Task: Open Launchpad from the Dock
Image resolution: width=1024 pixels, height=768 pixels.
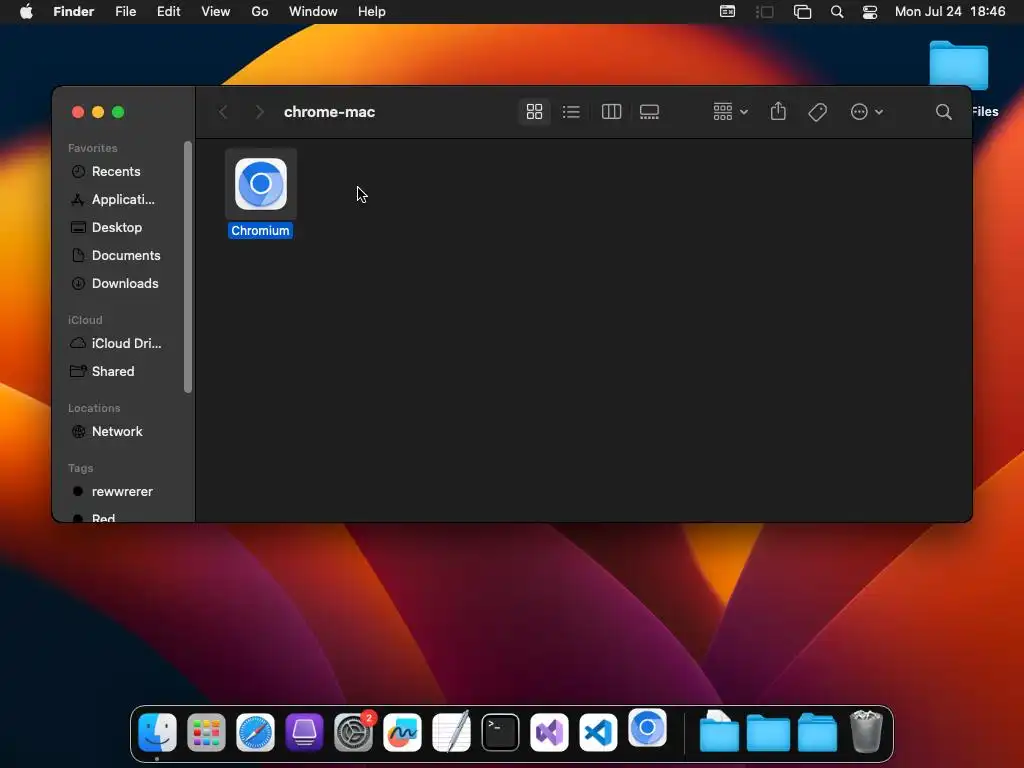Action: 206,732
